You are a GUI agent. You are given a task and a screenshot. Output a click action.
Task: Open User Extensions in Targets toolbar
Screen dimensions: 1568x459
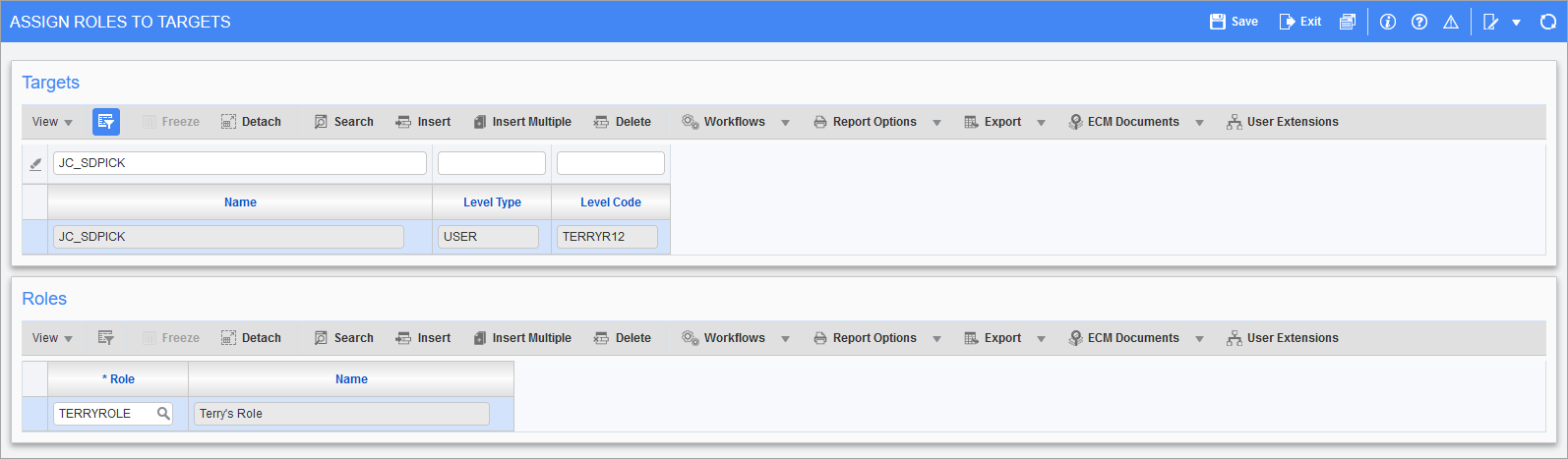[1283, 122]
